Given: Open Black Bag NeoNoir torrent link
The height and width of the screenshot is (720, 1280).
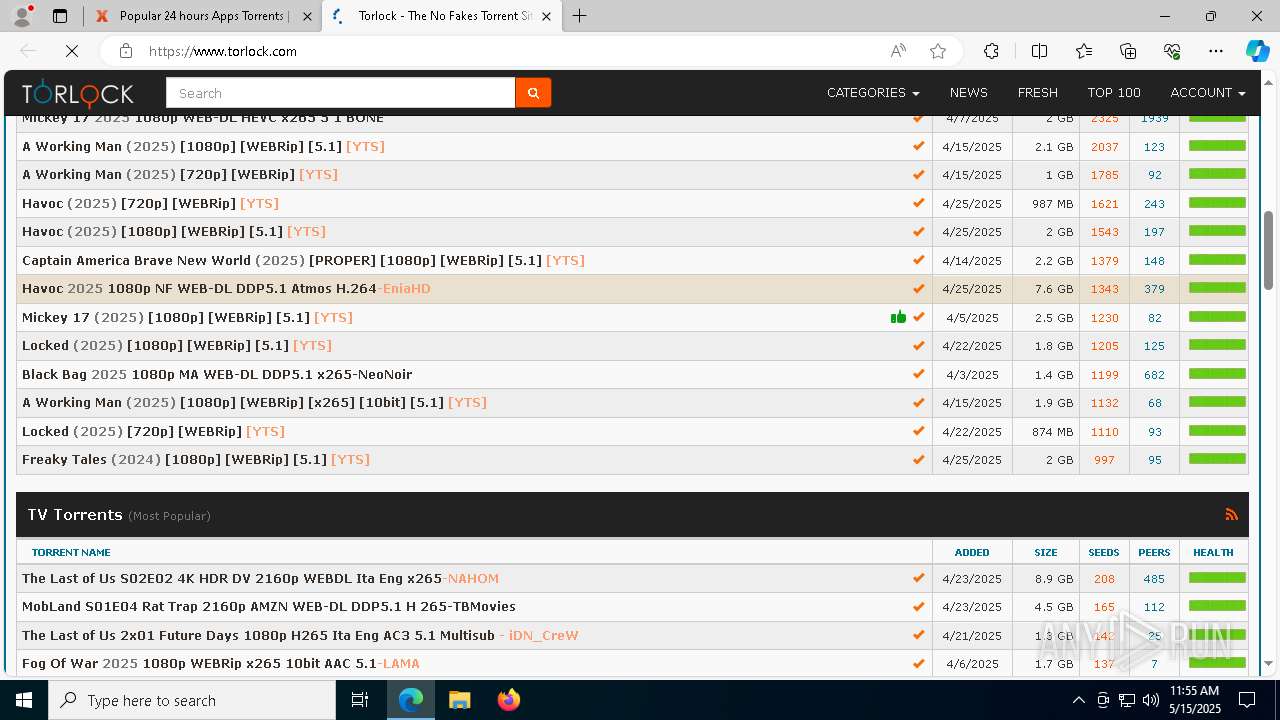Looking at the screenshot, I should click(x=217, y=374).
